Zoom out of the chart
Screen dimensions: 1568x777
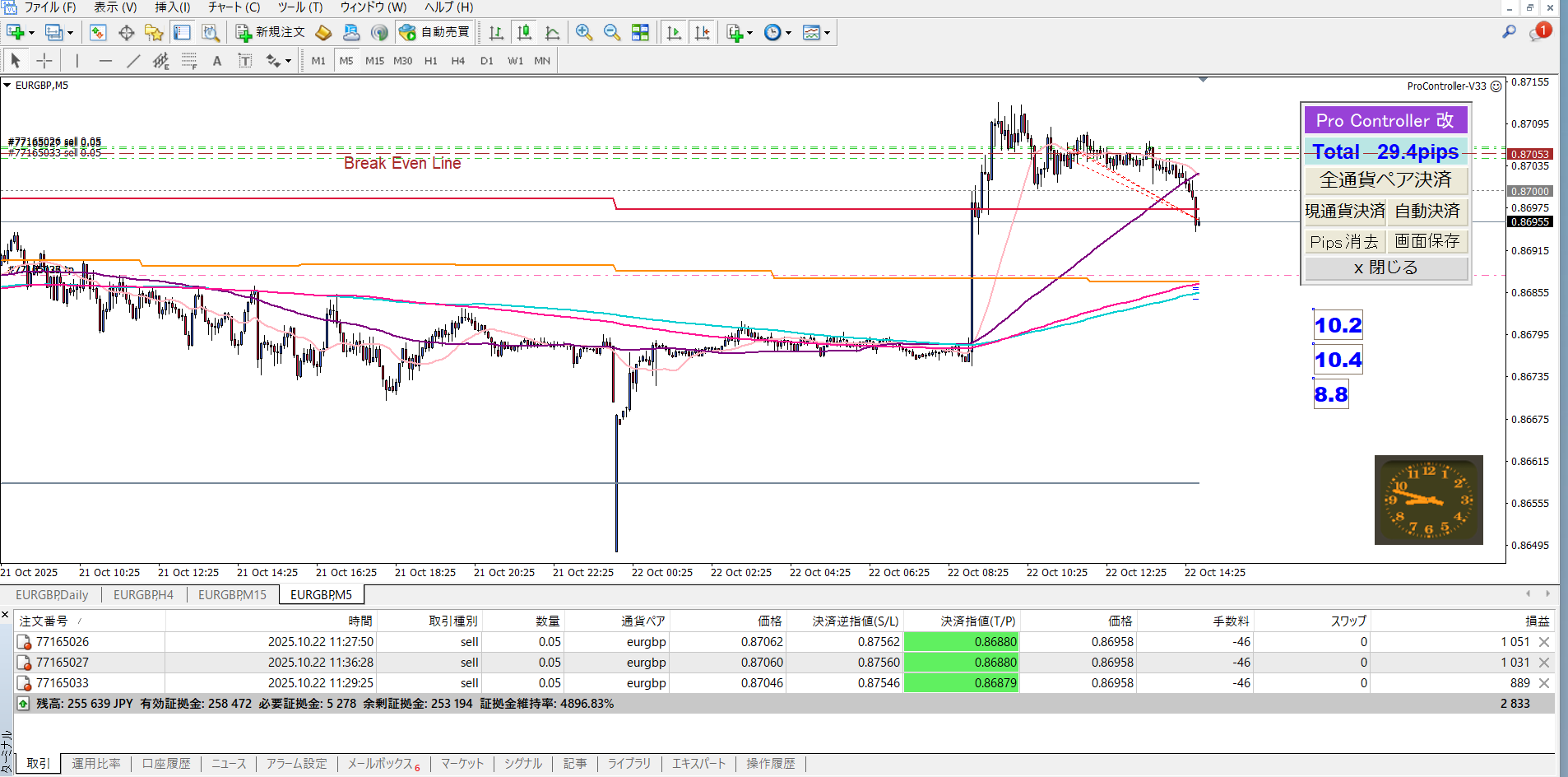(612, 33)
